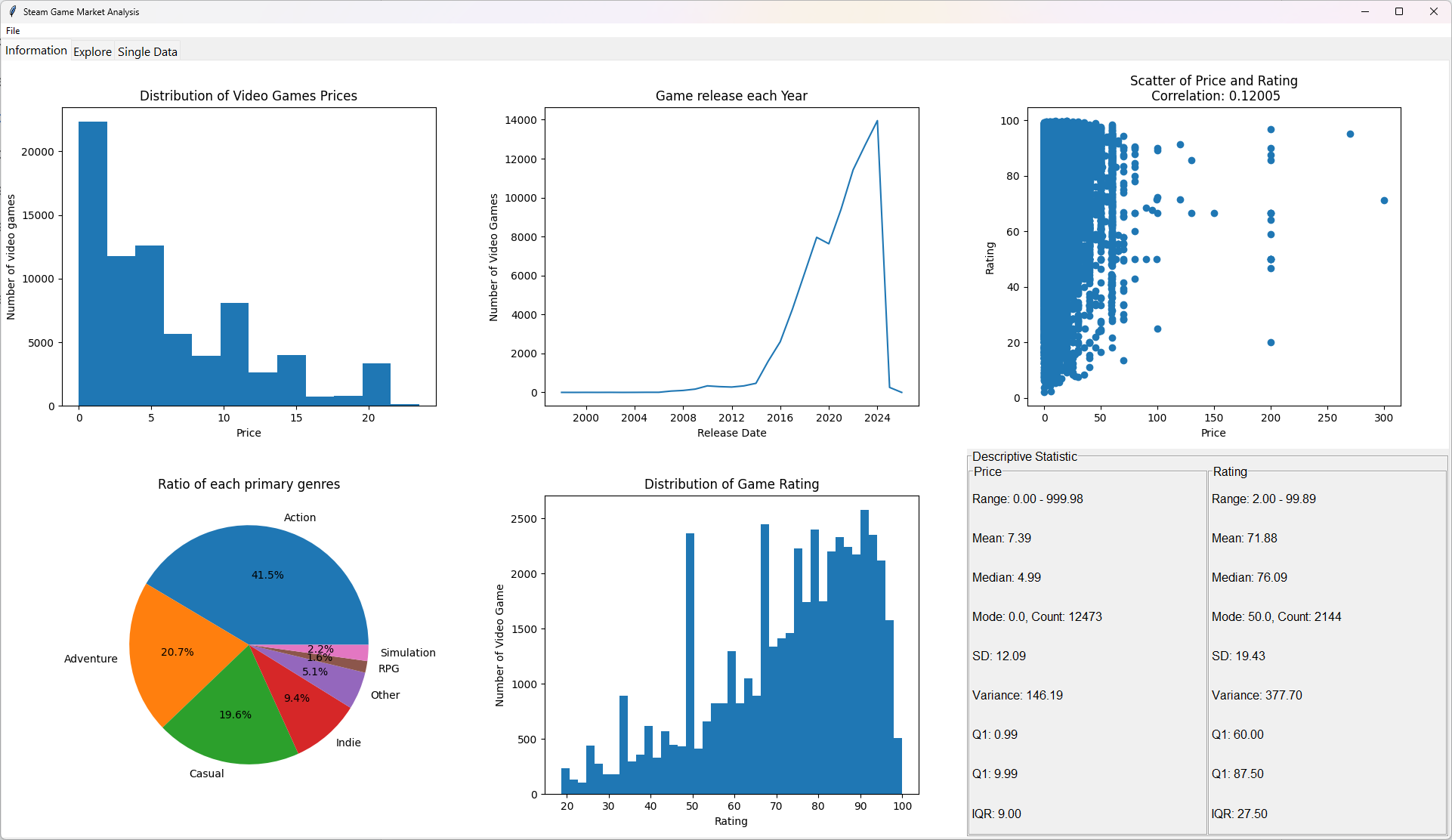Switch to the Explore tab
This screenshot has height=840, width=1452.
(92, 51)
